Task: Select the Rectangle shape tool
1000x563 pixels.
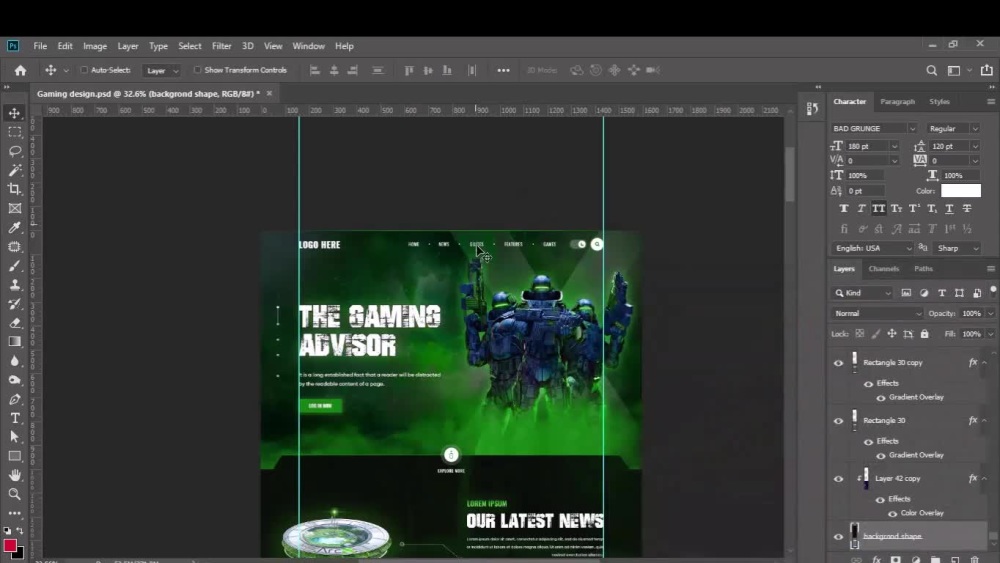Action: [15, 457]
